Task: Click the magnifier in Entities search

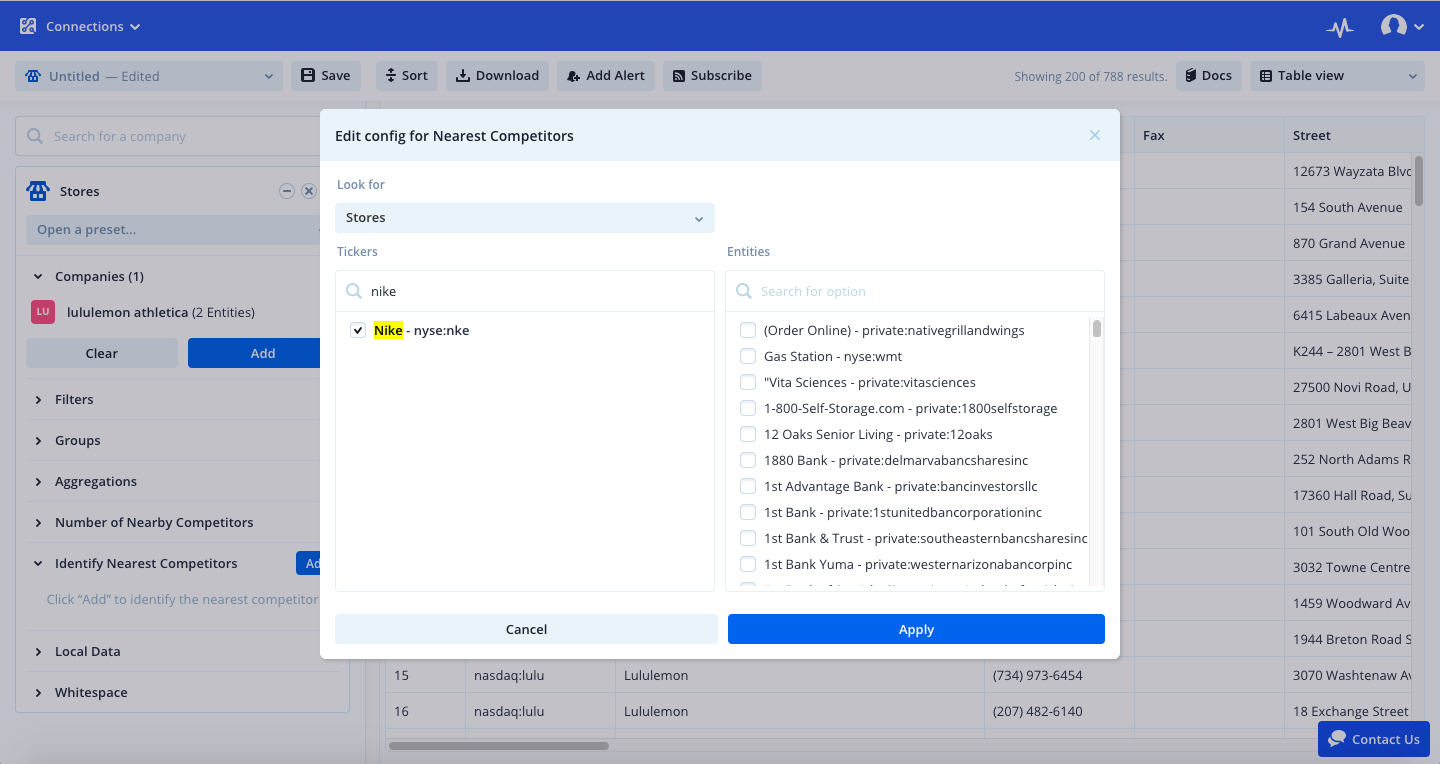Action: point(744,291)
